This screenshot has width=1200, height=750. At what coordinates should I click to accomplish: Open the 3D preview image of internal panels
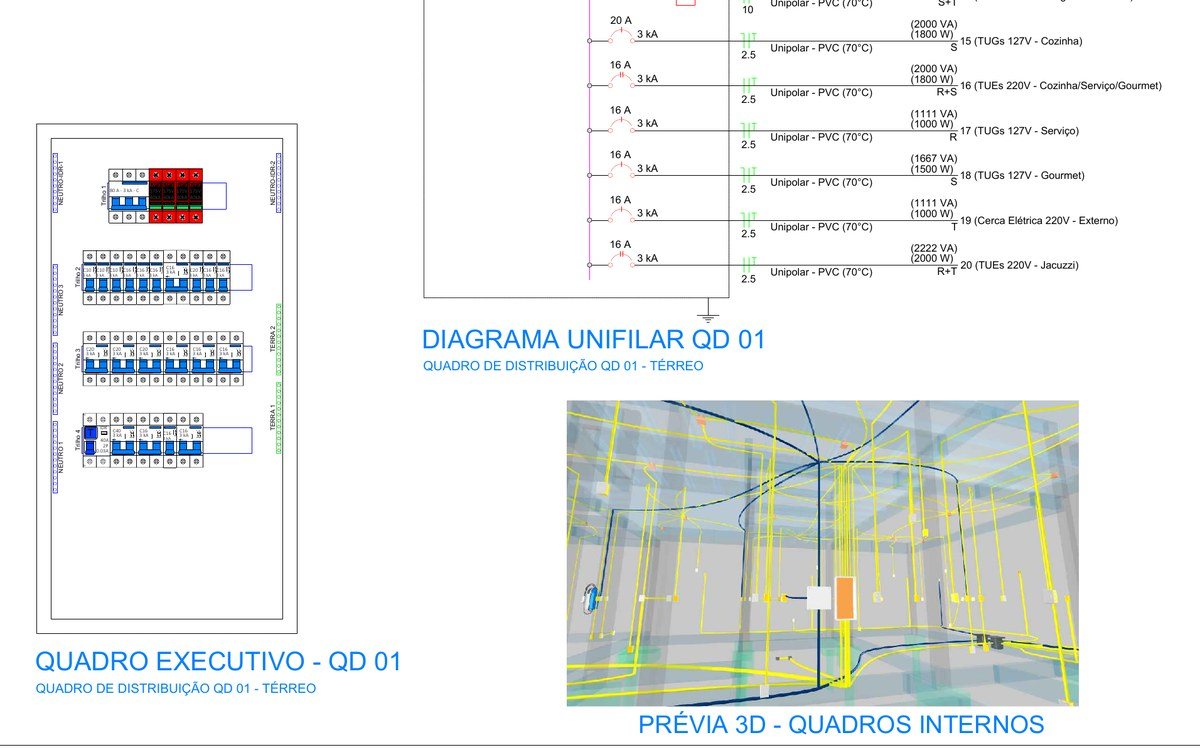(x=823, y=553)
